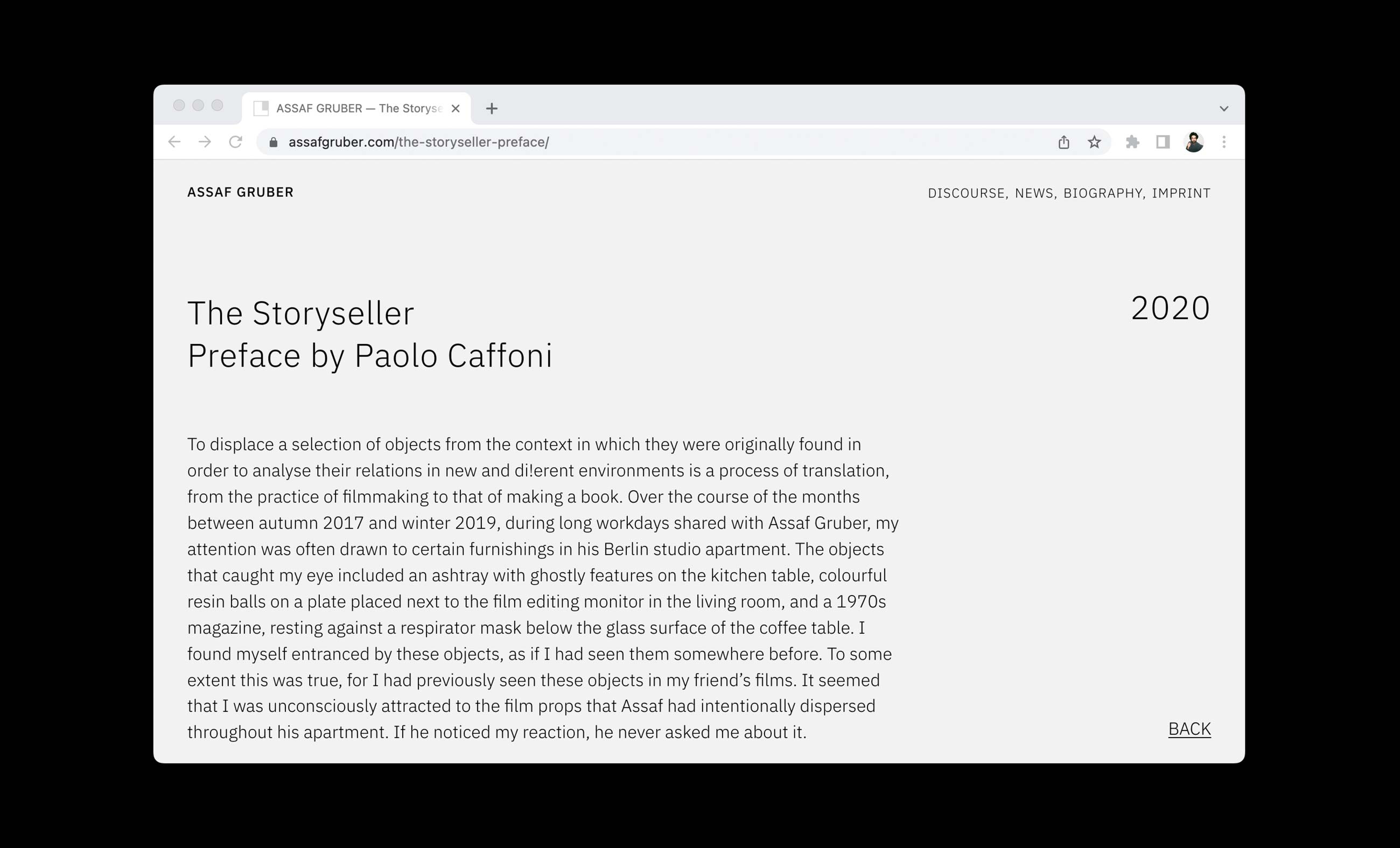This screenshot has width=1400, height=848.
Task: Toggle the browser side panel icon
Action: coord(1163,142)
